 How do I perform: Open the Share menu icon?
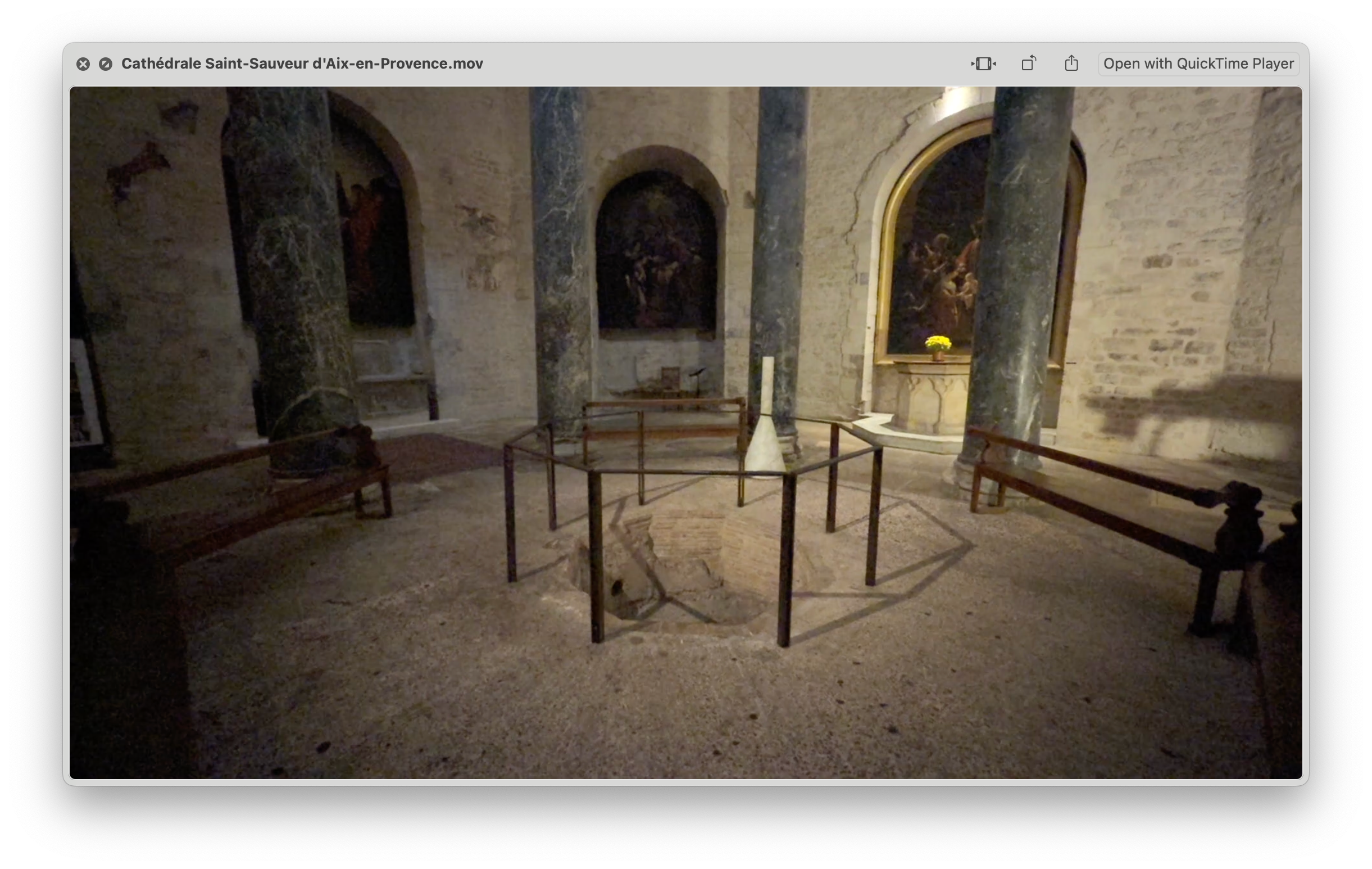click(1071, 64)
